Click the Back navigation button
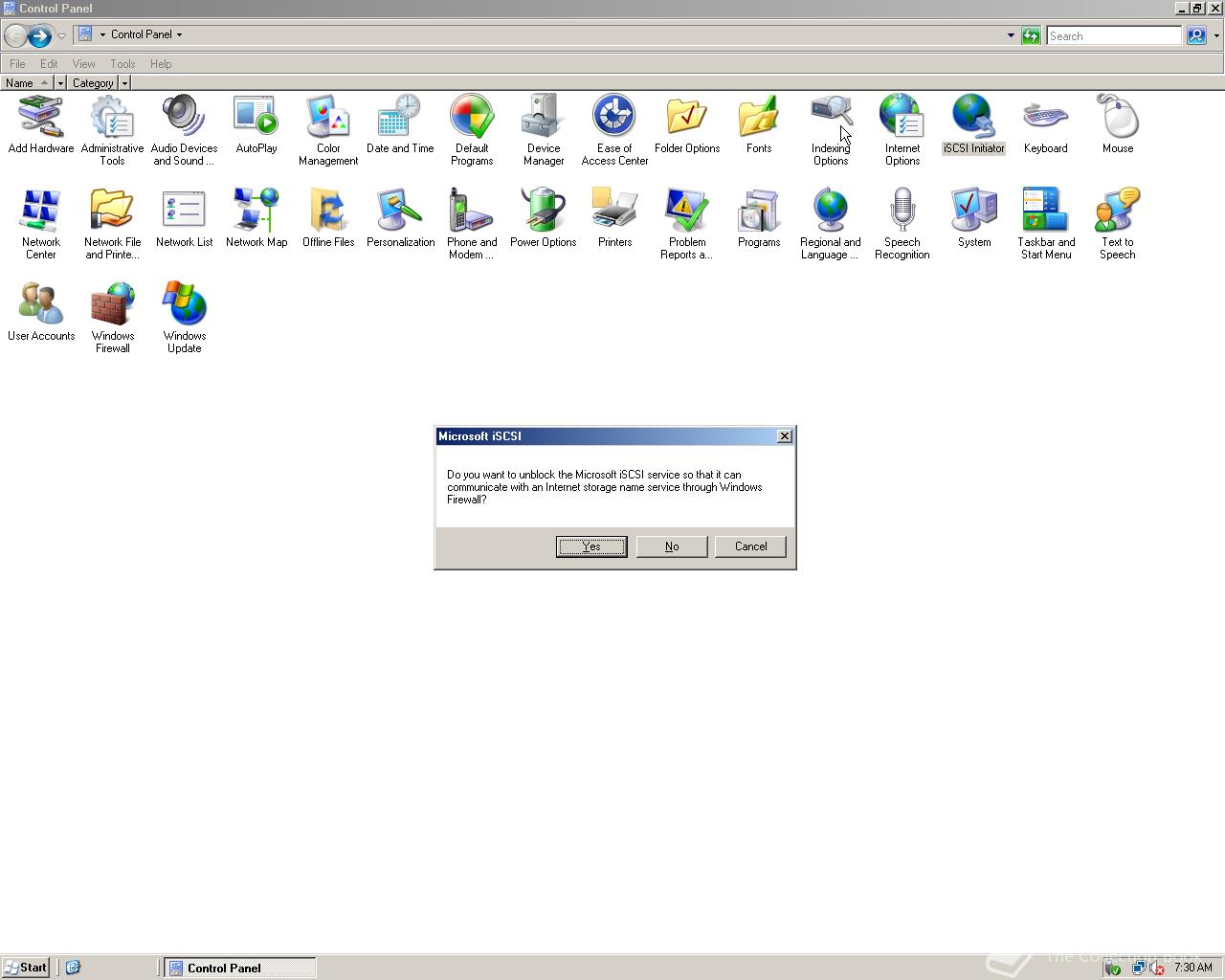The width and height of the screenshot is (1225, 980). click(15, 35)
